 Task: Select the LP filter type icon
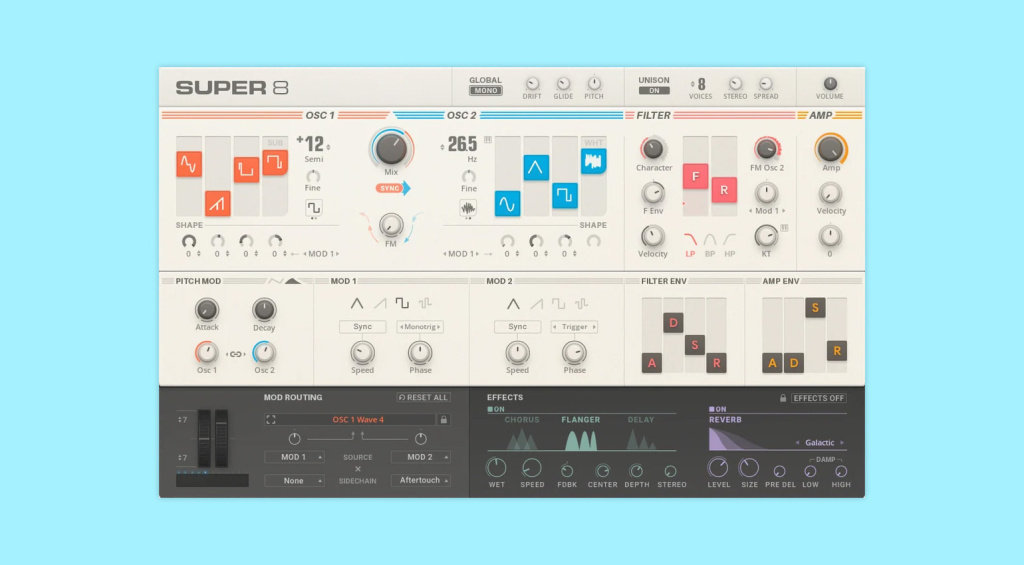[x=690, y=240]
